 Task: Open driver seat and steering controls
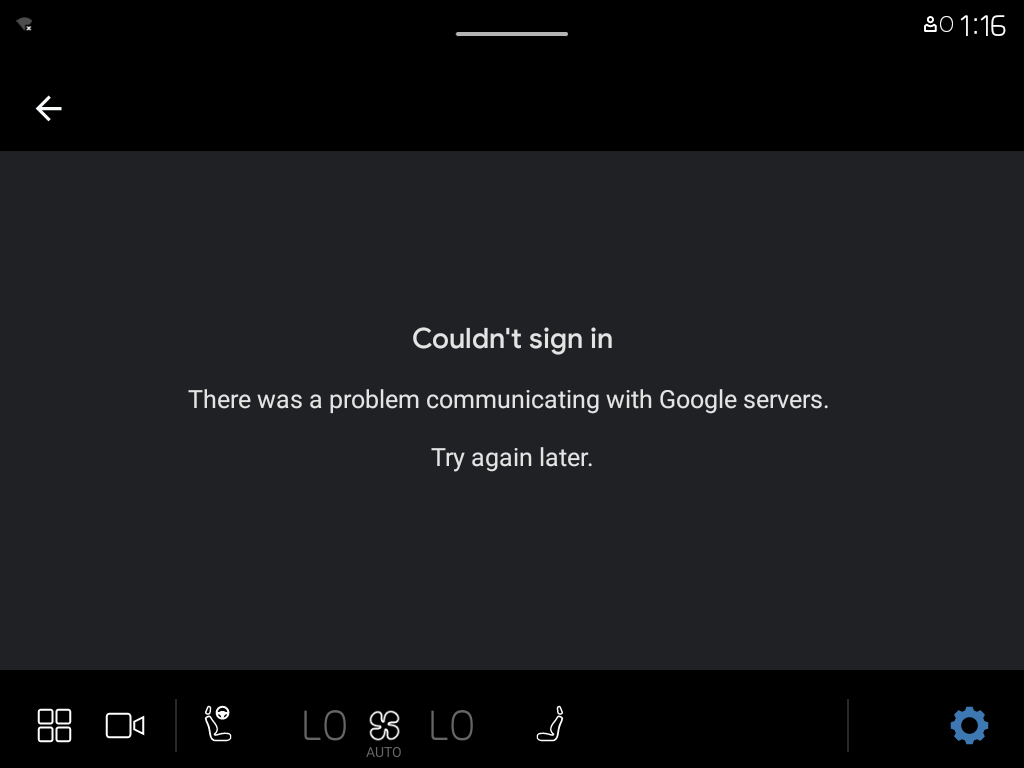[x=218, y=724]
